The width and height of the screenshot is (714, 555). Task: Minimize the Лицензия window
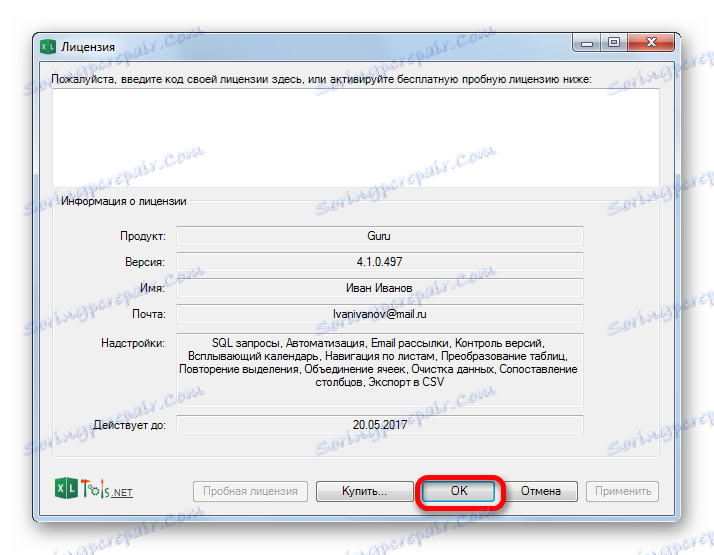click(x=586, y=43)
